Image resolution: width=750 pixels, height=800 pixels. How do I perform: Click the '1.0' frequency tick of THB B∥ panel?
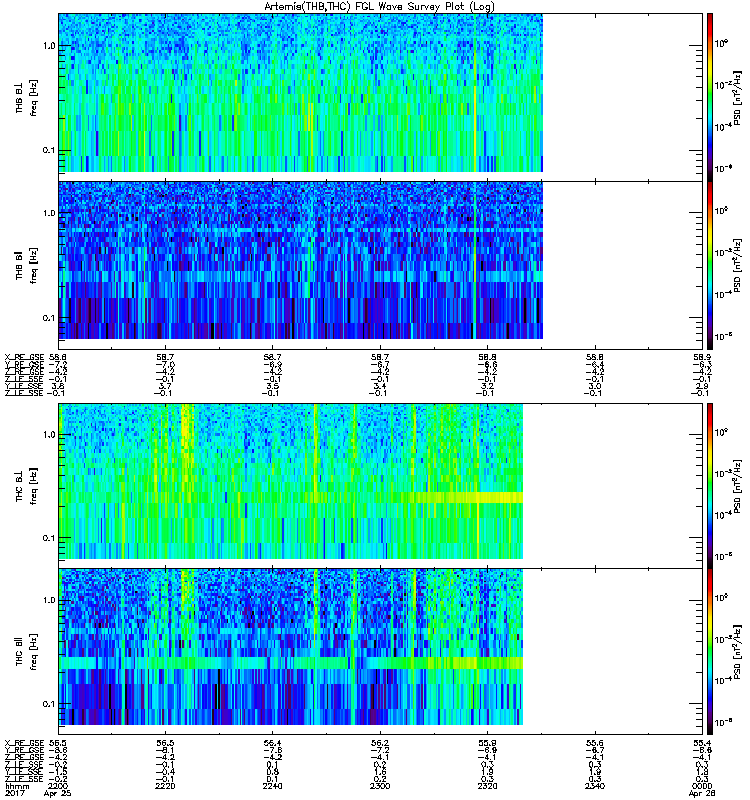(x=49, y=213)
